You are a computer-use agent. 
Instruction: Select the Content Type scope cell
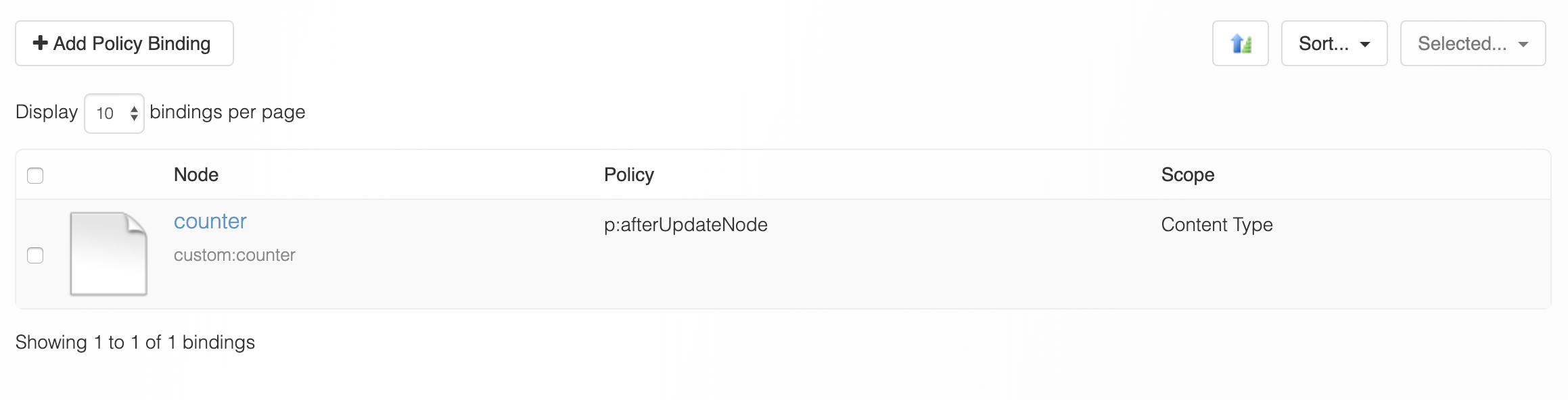(x=1217, y=225)
